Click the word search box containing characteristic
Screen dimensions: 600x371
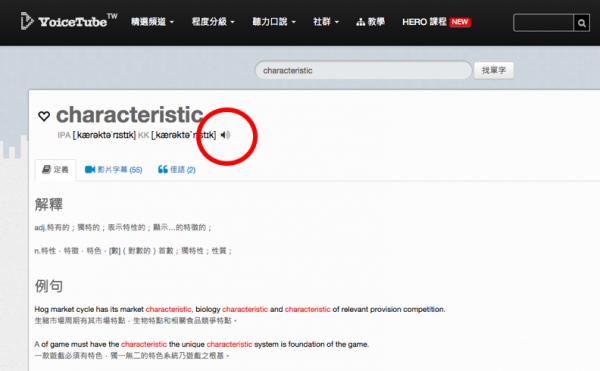(x=363, y=70)
